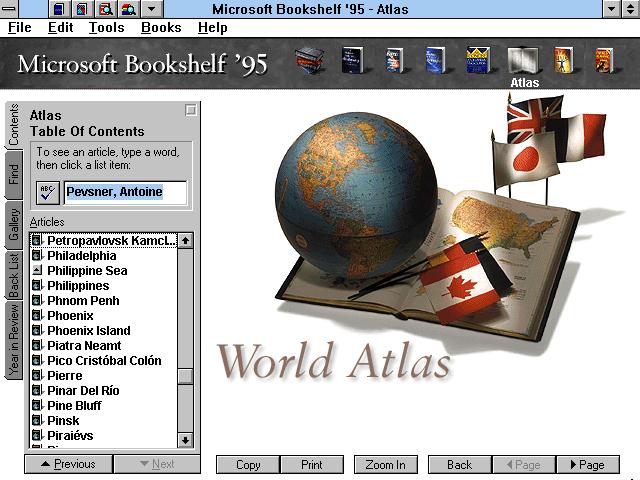Select the Philippines article
The image size is (640, 480).
(104, 285)
